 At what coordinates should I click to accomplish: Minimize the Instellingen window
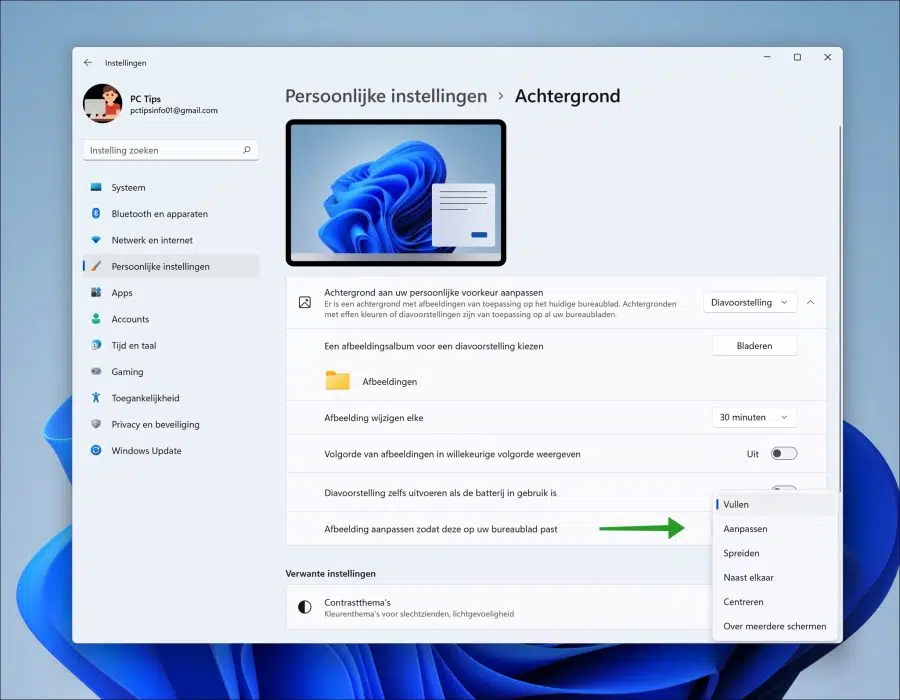coord(767,57)
